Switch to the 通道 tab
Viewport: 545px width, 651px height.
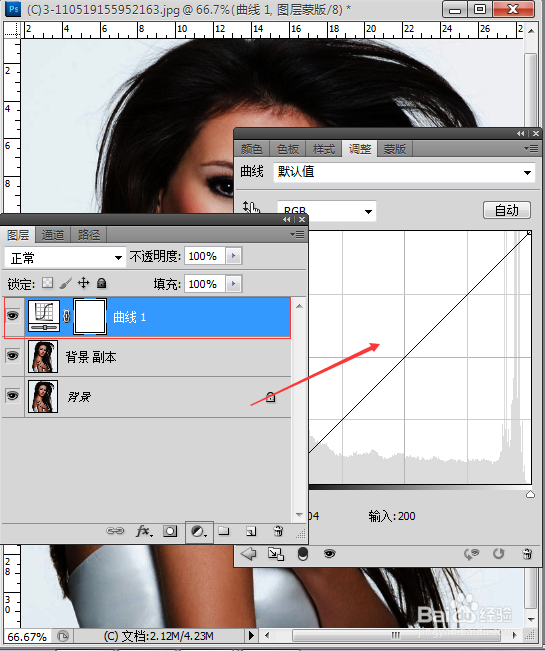(x=53, y=235)
